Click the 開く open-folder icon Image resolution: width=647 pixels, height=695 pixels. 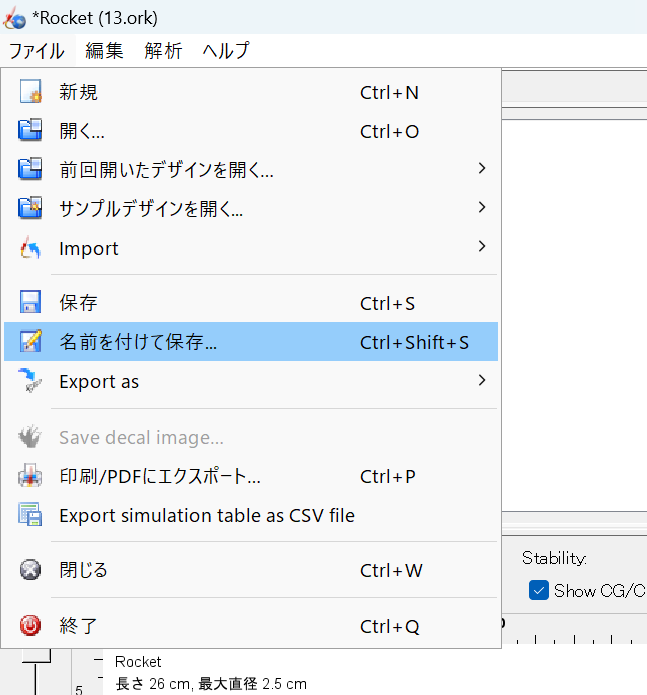31,131
